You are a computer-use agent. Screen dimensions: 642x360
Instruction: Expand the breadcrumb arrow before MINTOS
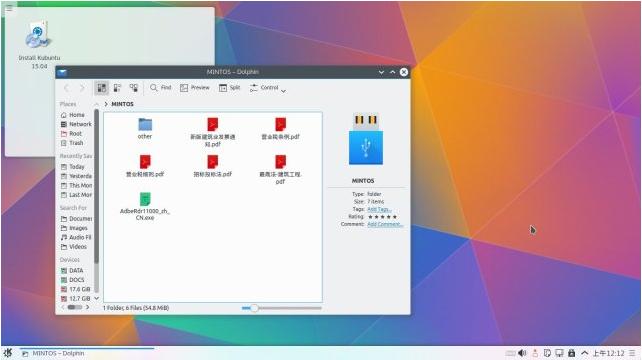tap(106, 104)
